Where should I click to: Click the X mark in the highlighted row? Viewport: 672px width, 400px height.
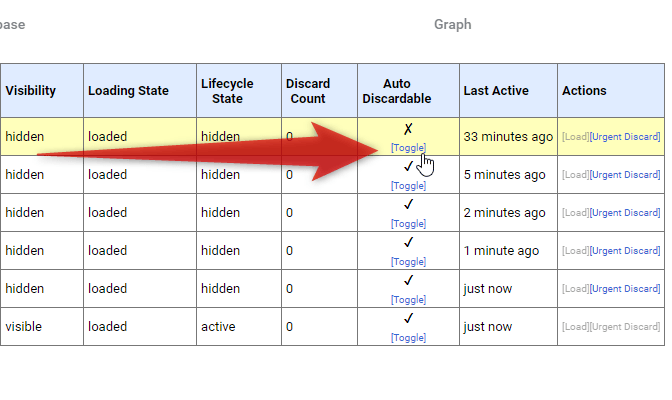point(408,129)
